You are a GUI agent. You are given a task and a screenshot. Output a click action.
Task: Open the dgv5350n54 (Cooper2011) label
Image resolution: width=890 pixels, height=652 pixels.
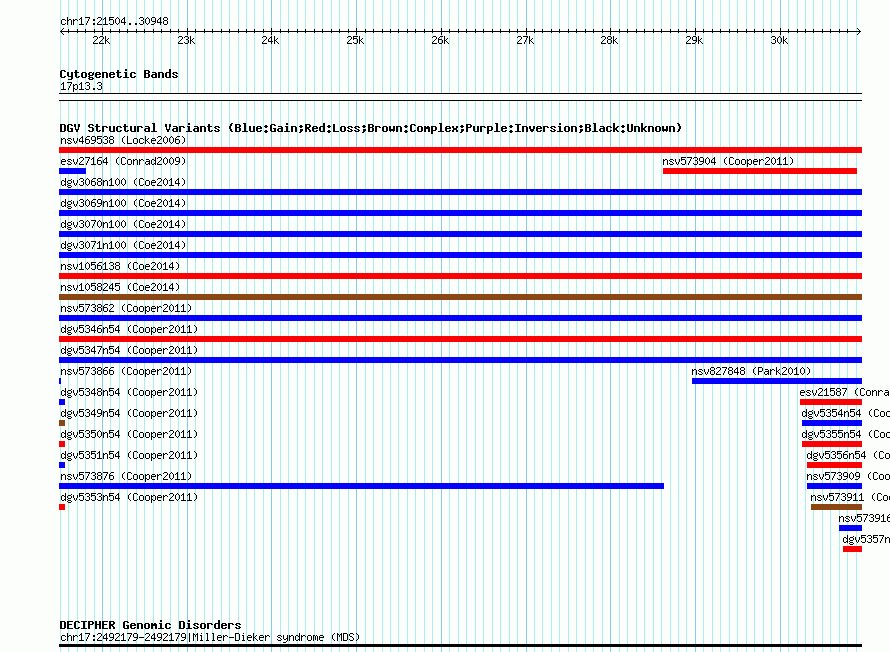click(129, 434)
